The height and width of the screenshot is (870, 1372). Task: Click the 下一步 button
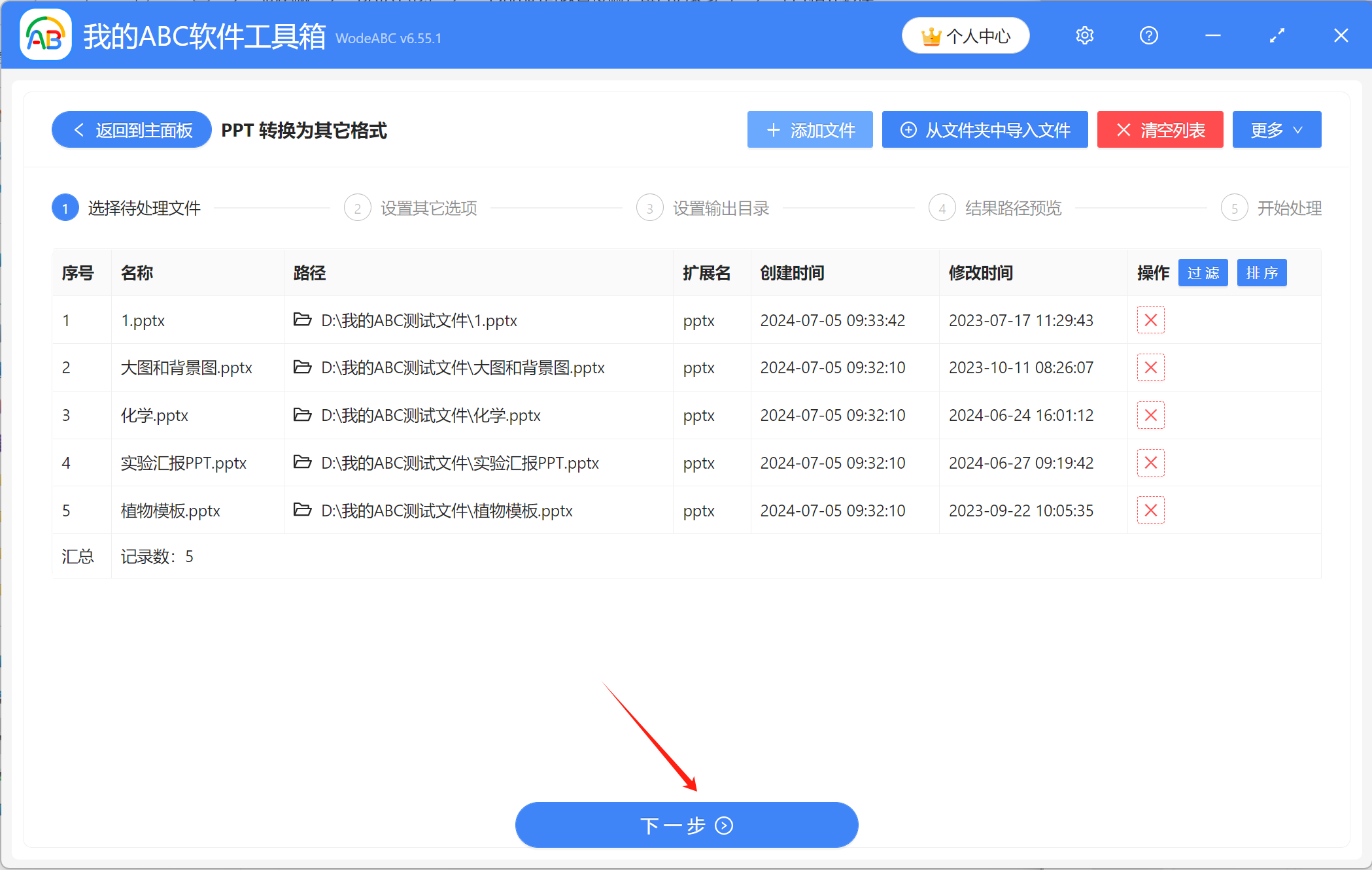tap(686, 825)
